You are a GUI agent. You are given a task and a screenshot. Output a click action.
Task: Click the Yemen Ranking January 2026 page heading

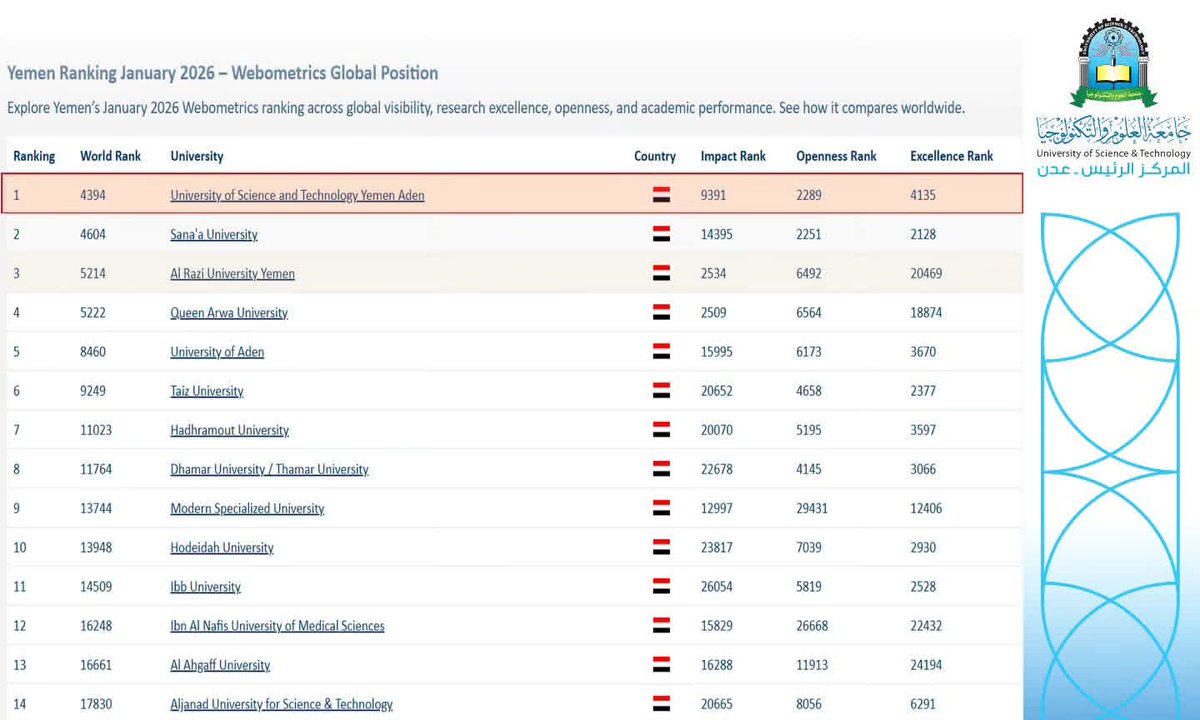click(x=222, y=73)
